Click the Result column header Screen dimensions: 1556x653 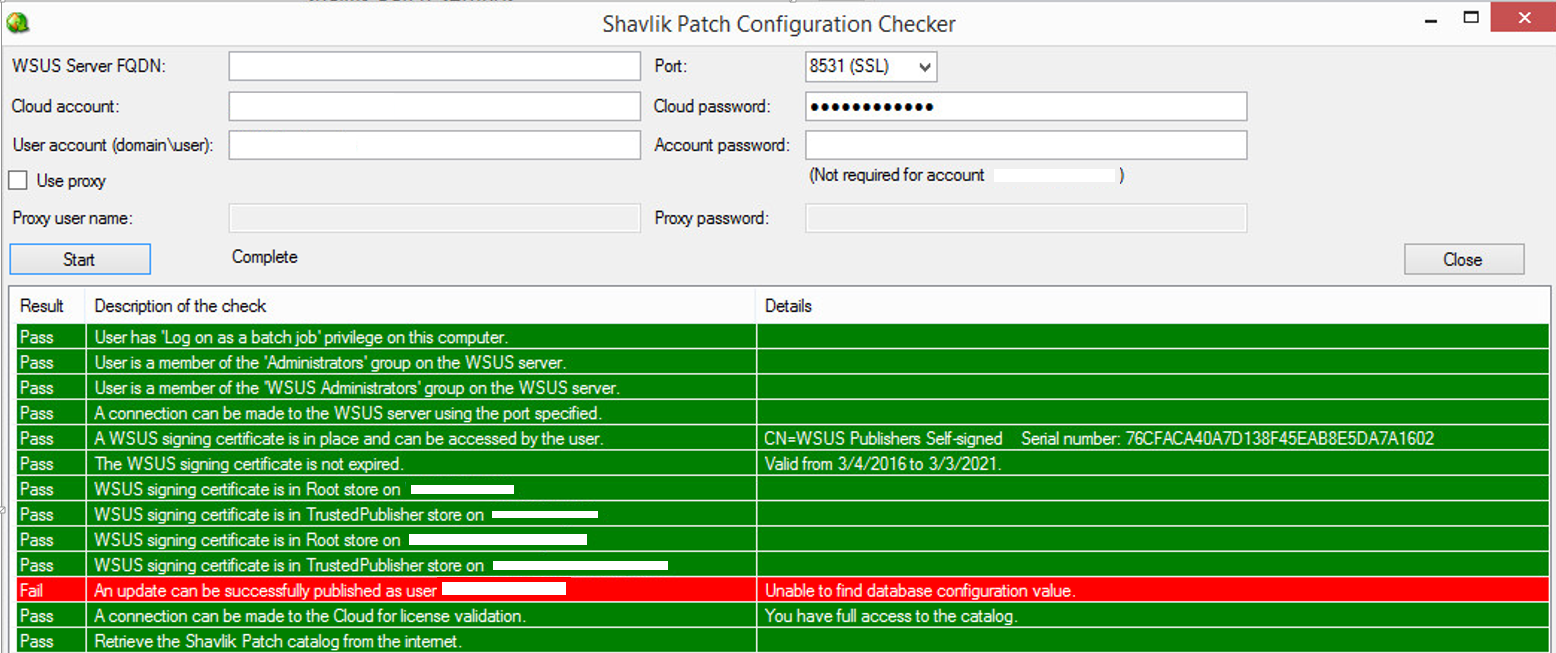40,306
